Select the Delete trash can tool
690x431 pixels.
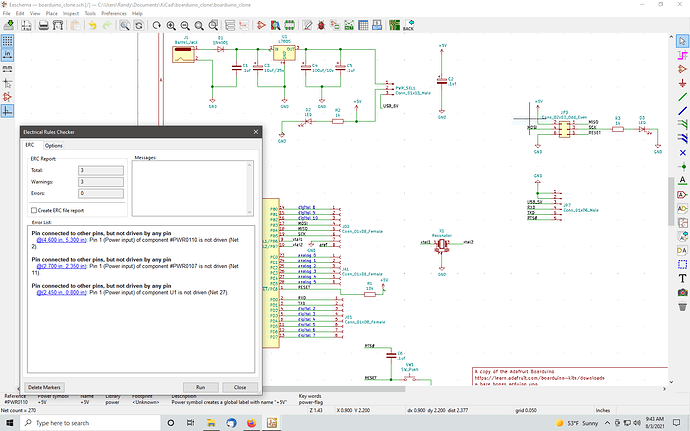682,306
